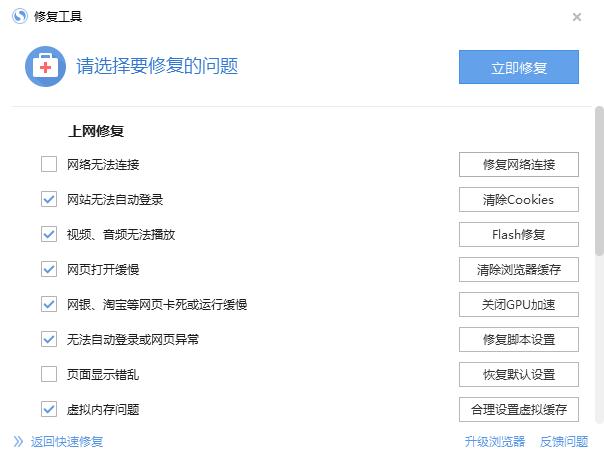Uncheck the 虚拟内存问题 checkbox
604x460 pixels.
click(49, 409)
